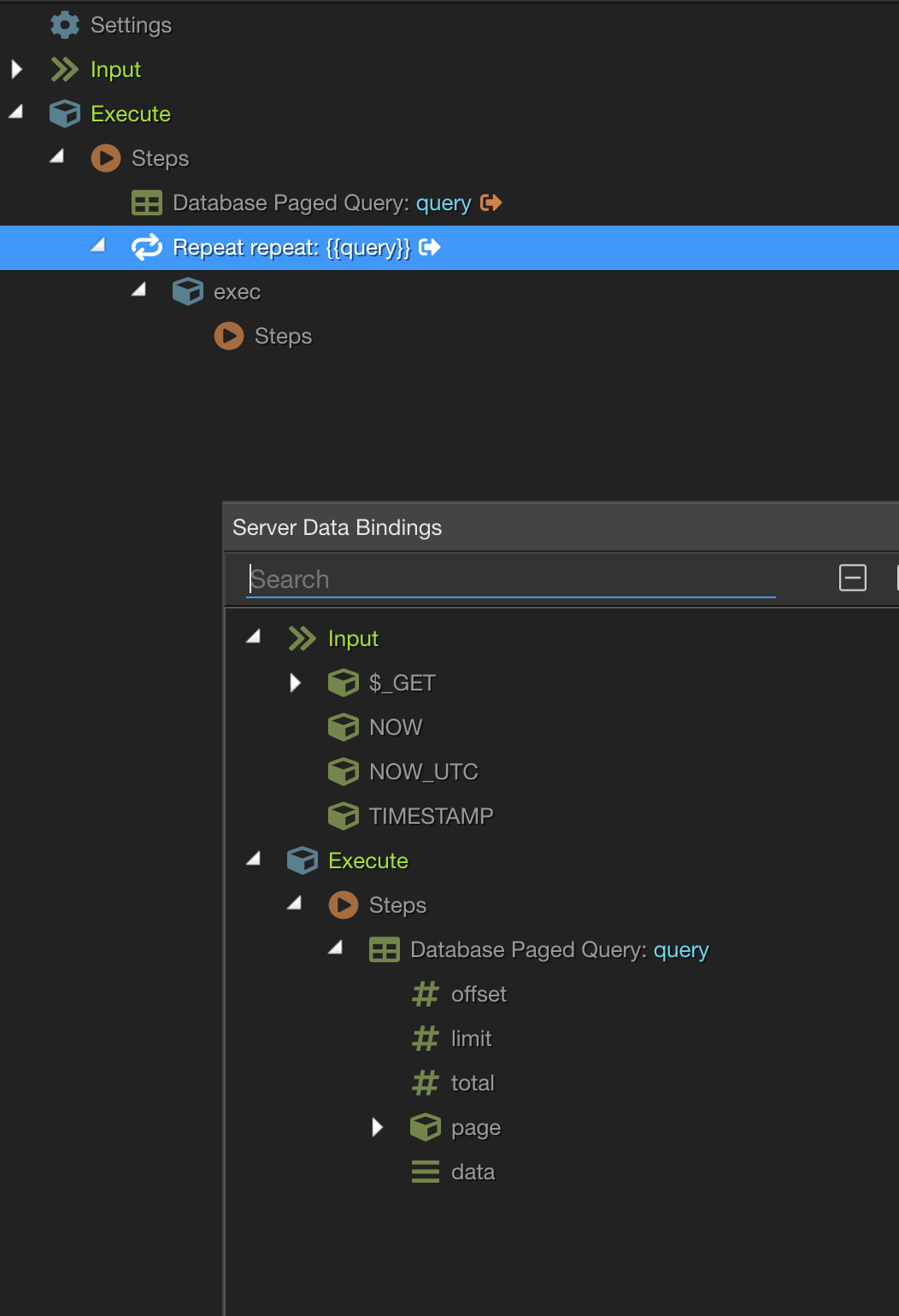Screen dimensions: 899x1316
Task: Click the collapse-all icon beside the search field
Action: 852,579
